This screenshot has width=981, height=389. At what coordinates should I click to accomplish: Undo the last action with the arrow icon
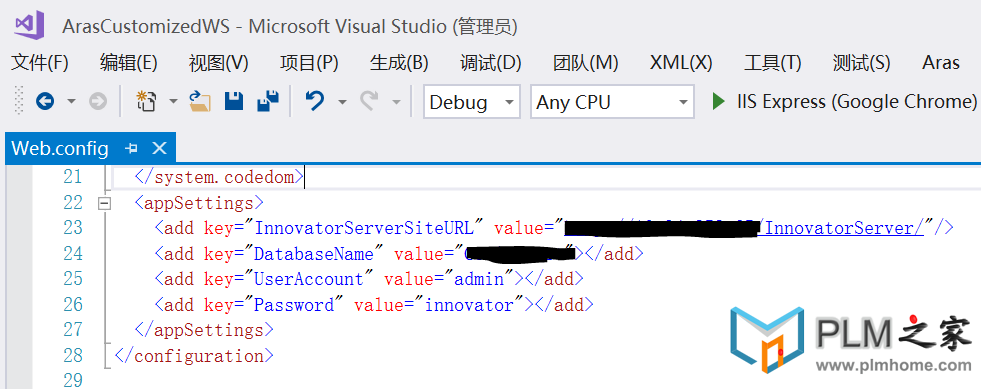pos(315,101)
